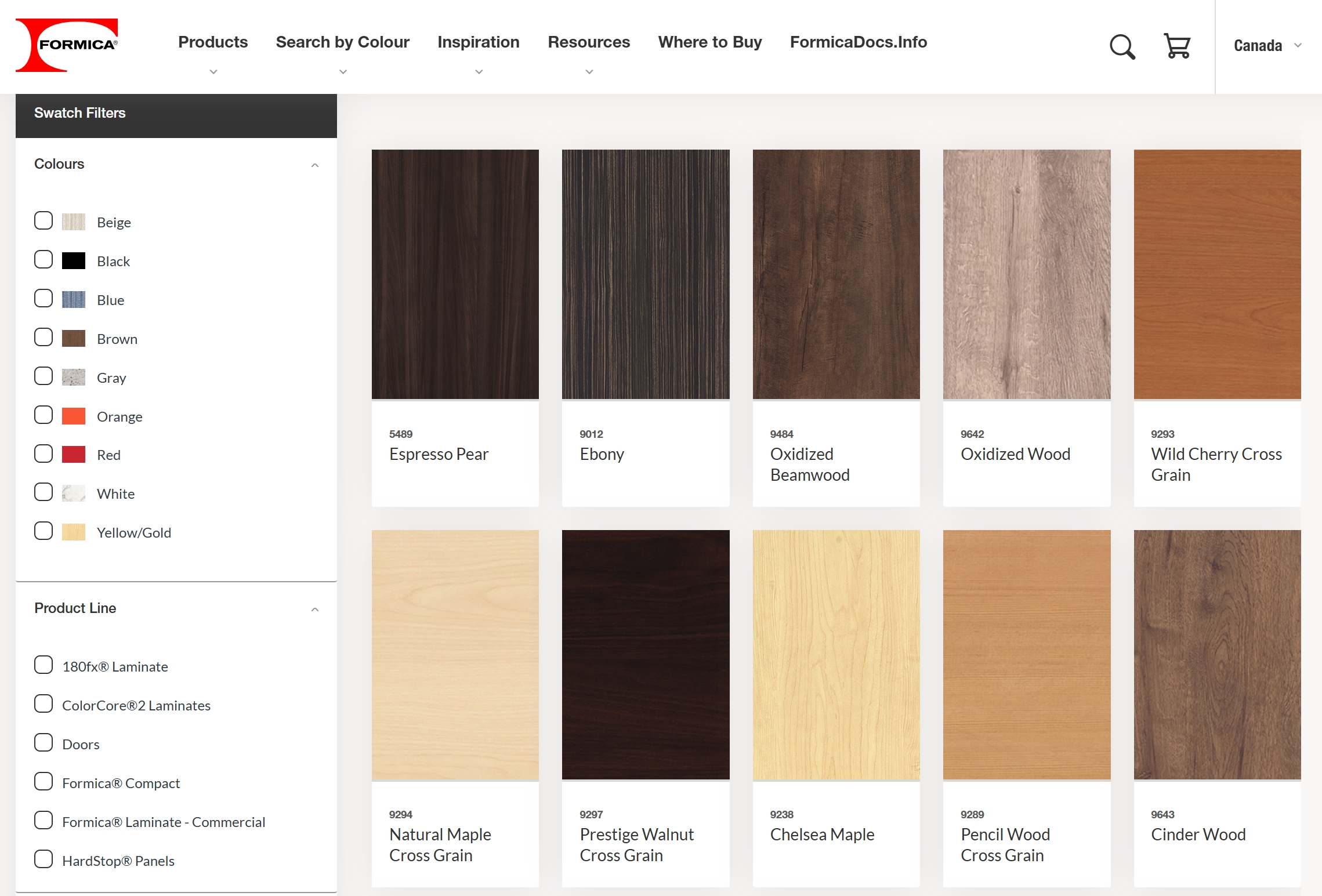Screen dimensions: 1322x896
Task: Open the Oxidized Beamwood swatch image
Action: tap(836, 274)
